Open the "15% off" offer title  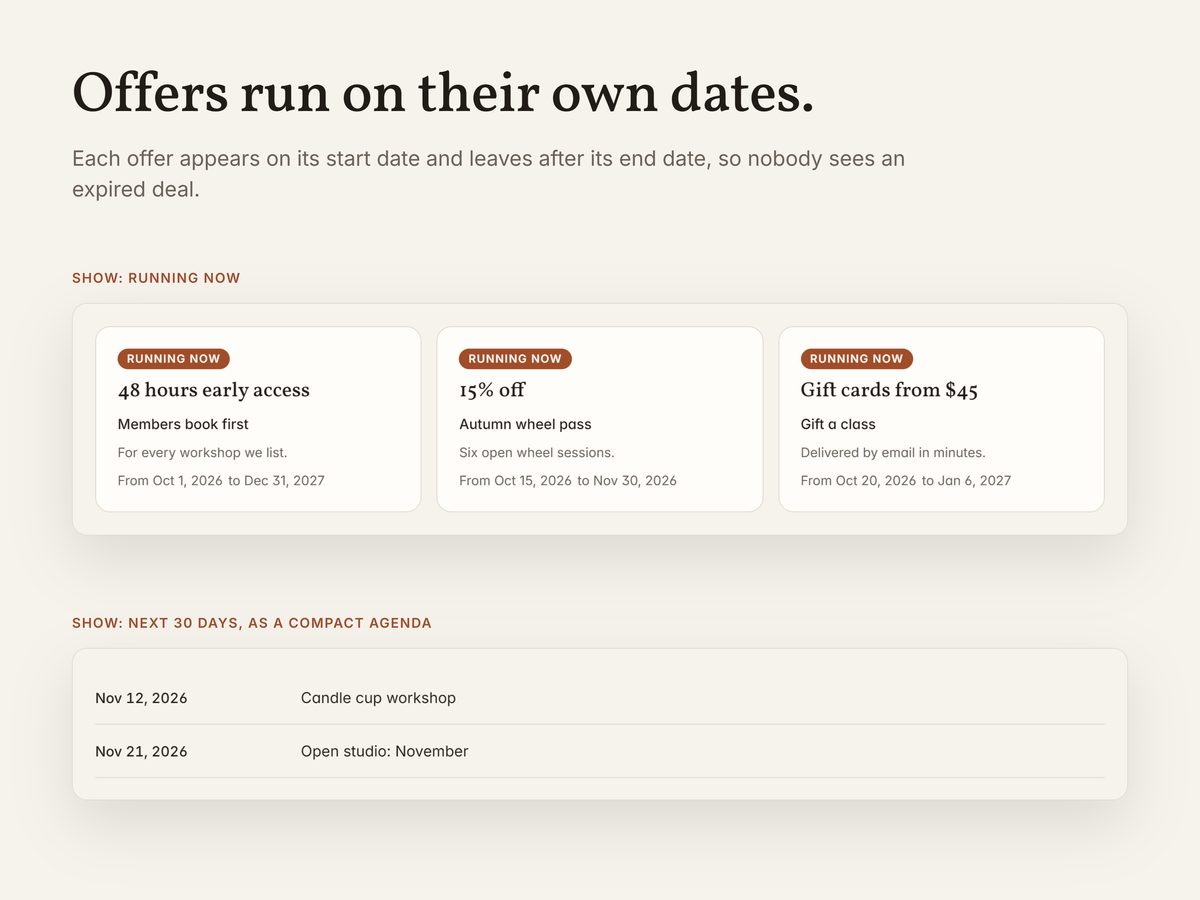(x=492, y=390)
